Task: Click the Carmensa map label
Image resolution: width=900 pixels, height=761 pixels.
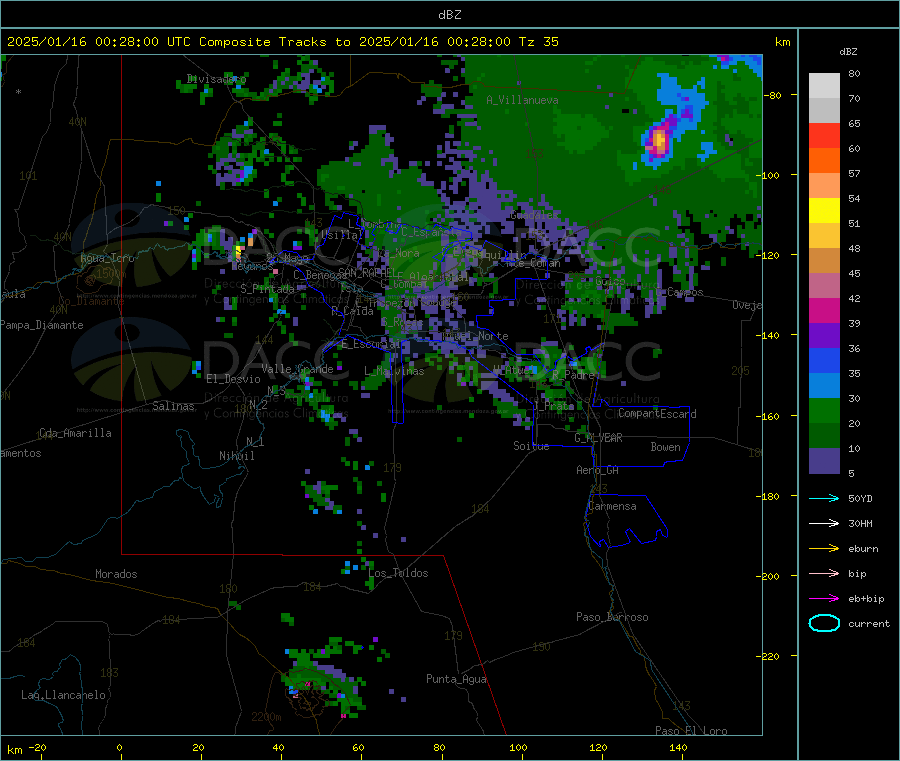Action: coord(612,507)
